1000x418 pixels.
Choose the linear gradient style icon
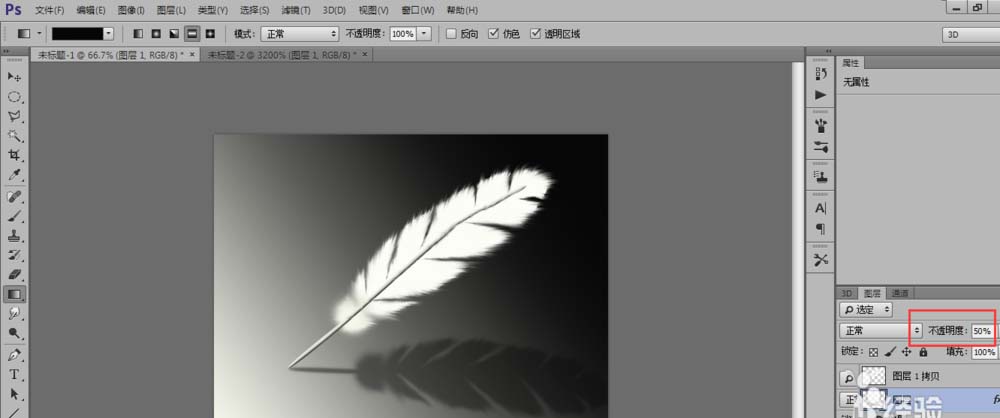click(x=138, y=34)
